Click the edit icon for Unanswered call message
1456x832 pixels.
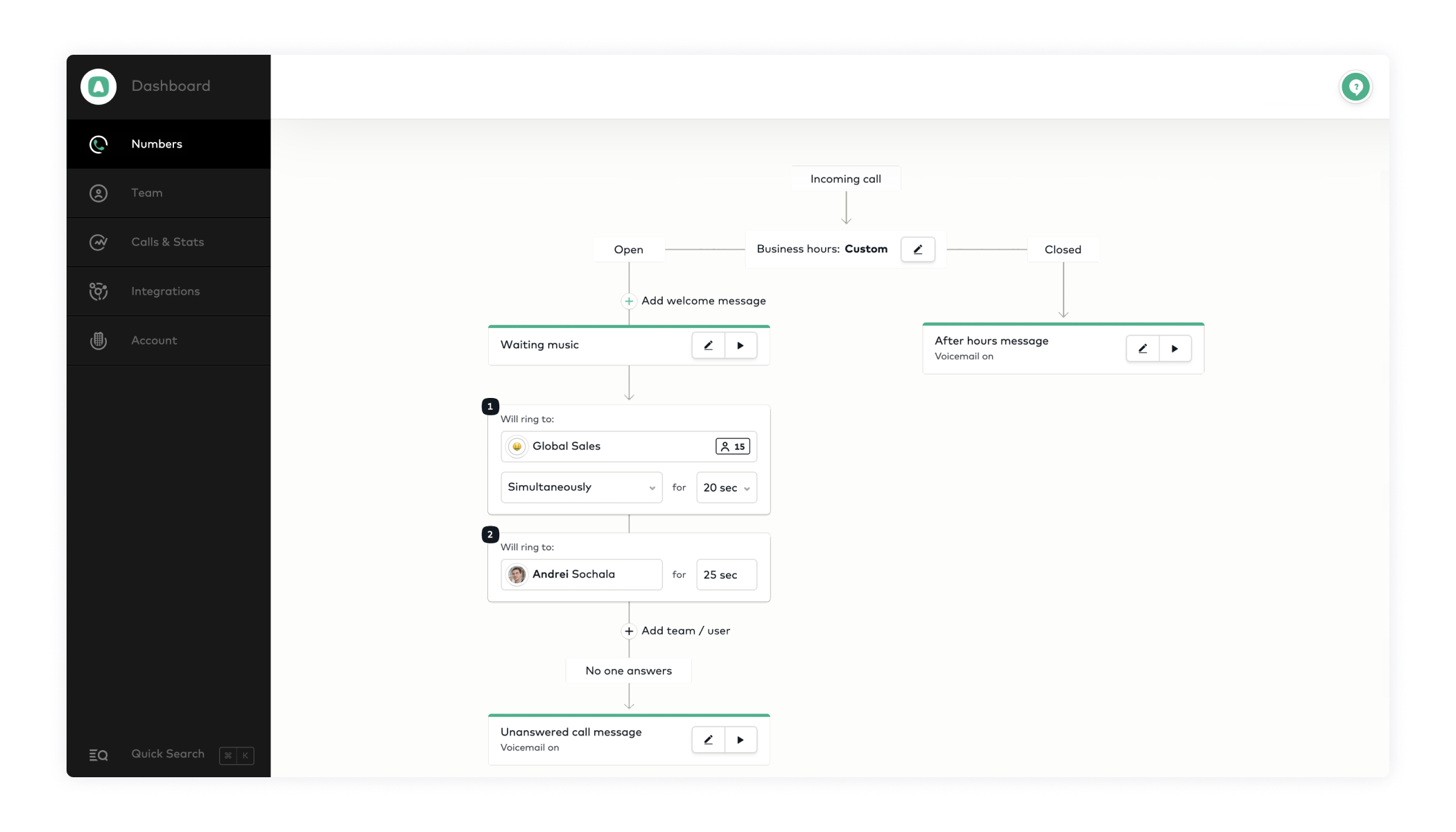[707, 740]
